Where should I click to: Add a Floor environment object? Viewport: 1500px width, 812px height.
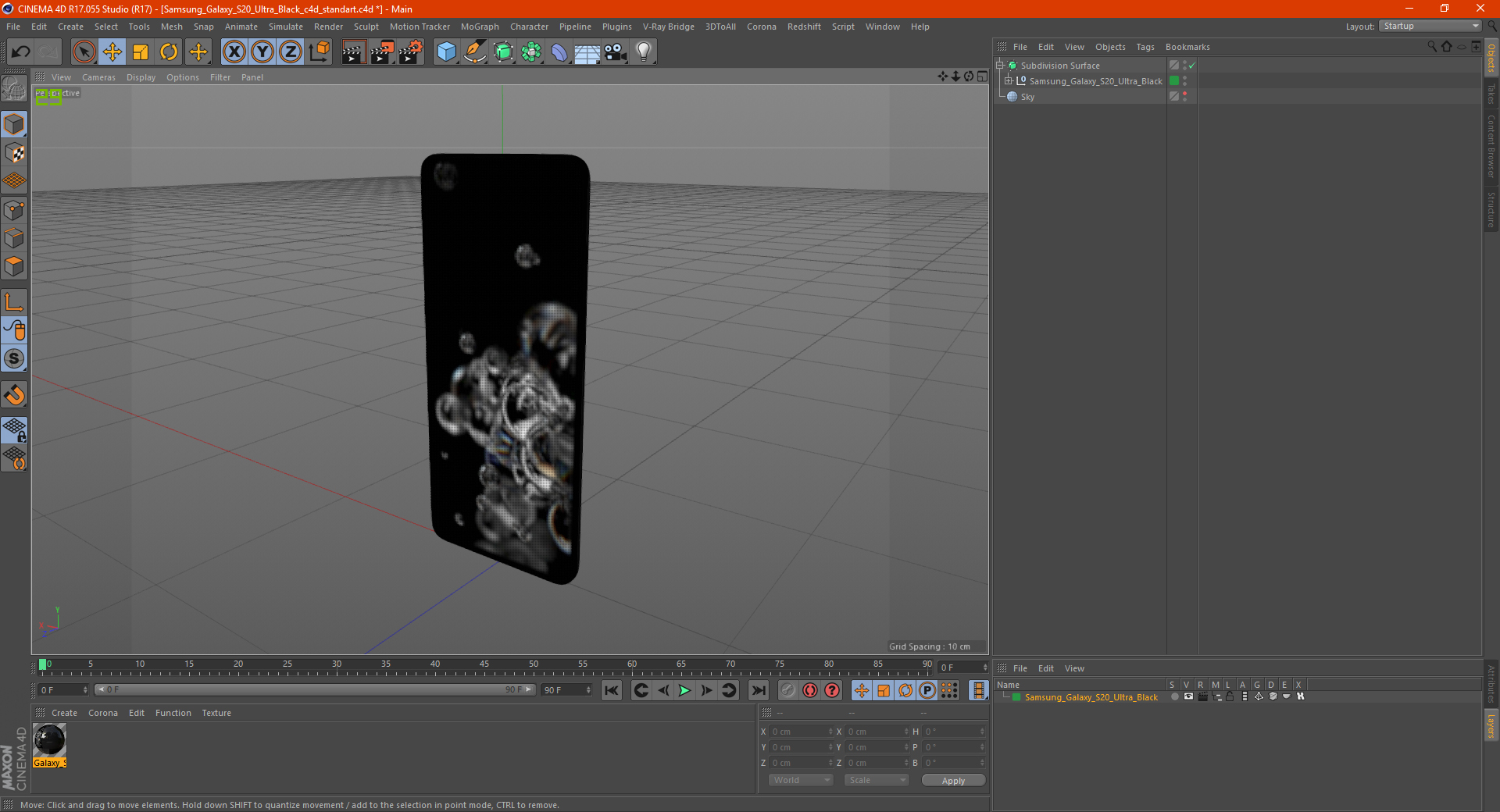(587, 52)
